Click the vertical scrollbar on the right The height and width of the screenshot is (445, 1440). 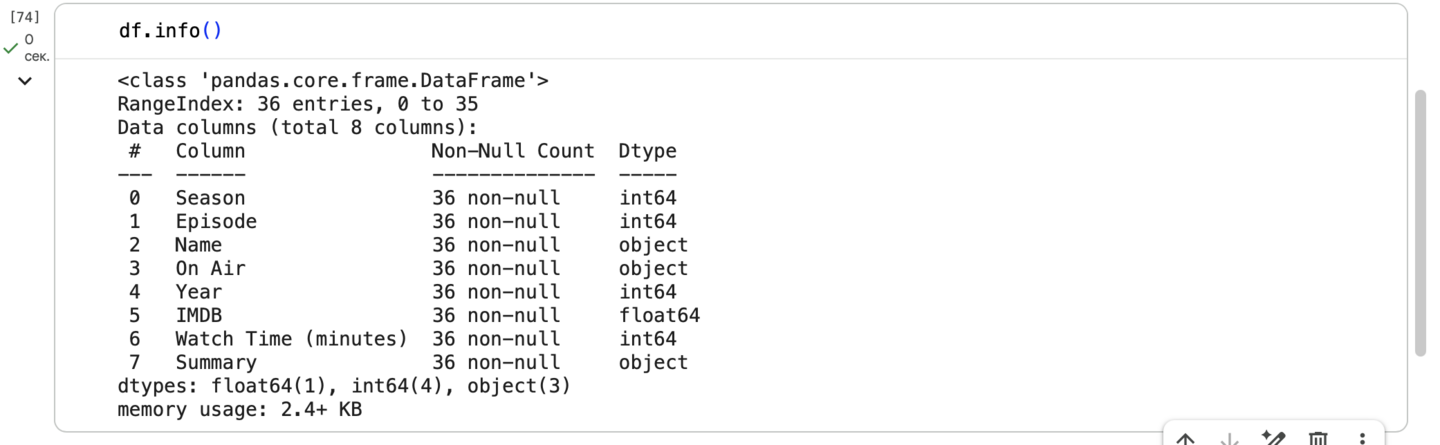point(1420,222)
